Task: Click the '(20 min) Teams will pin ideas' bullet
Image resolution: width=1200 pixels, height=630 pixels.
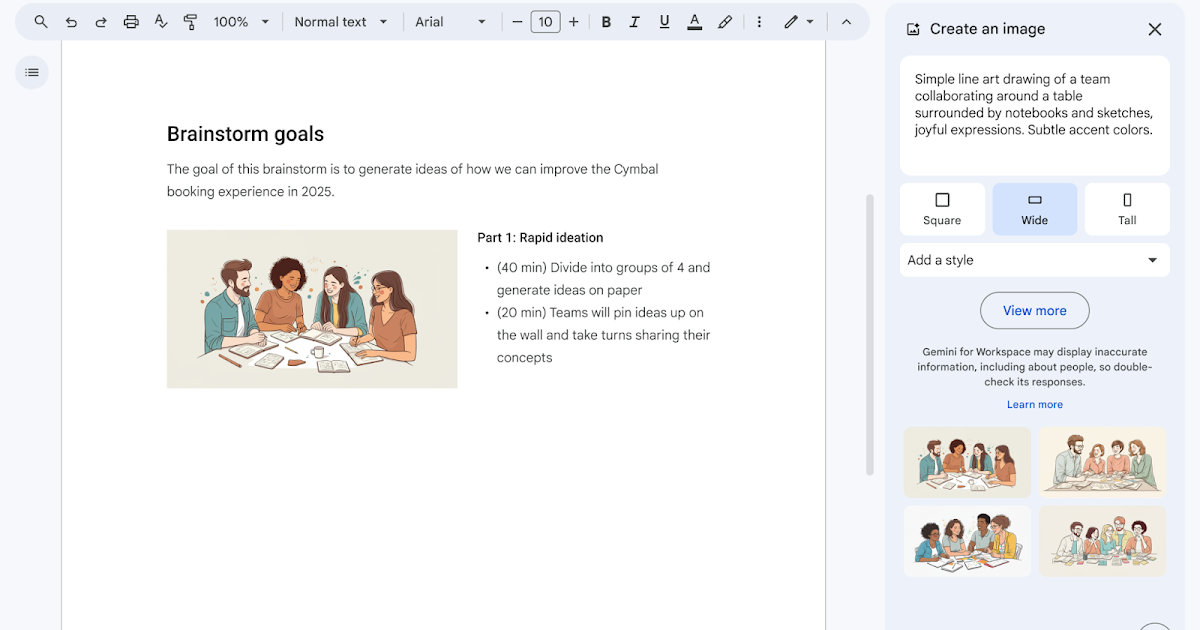Action: [x=604, y=335]
